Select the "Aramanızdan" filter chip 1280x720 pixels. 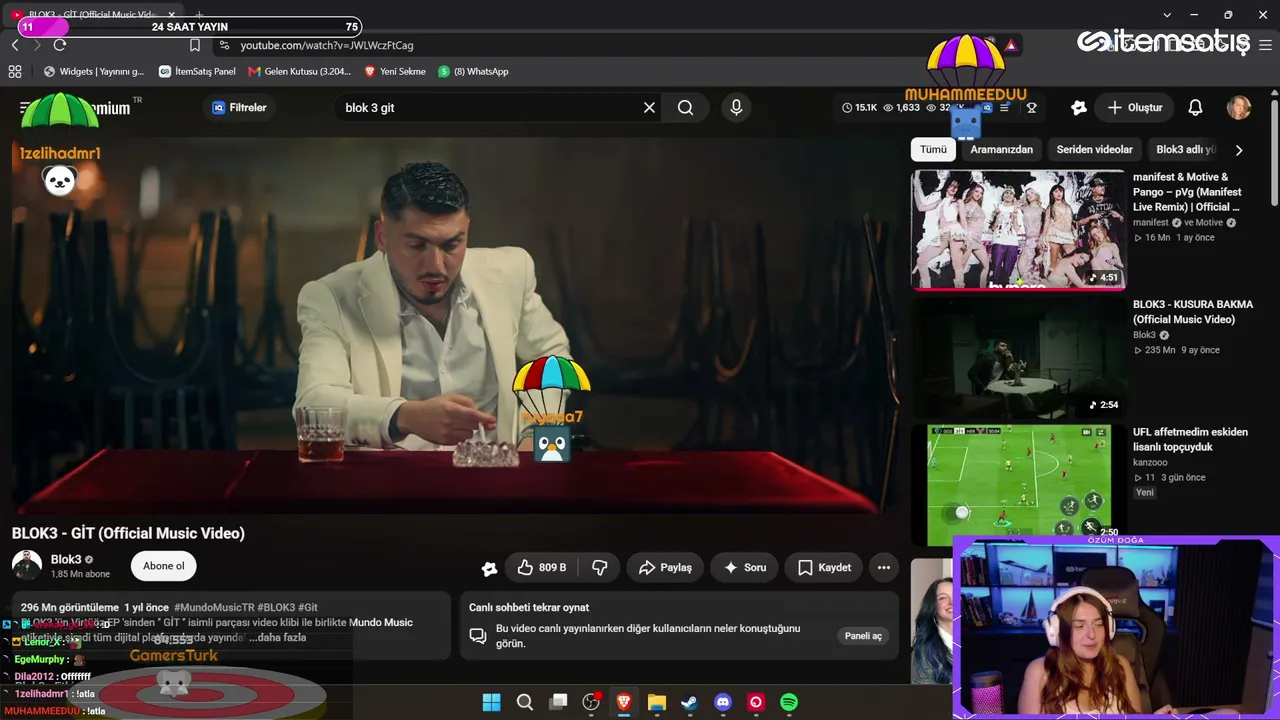click(1001, 150)
